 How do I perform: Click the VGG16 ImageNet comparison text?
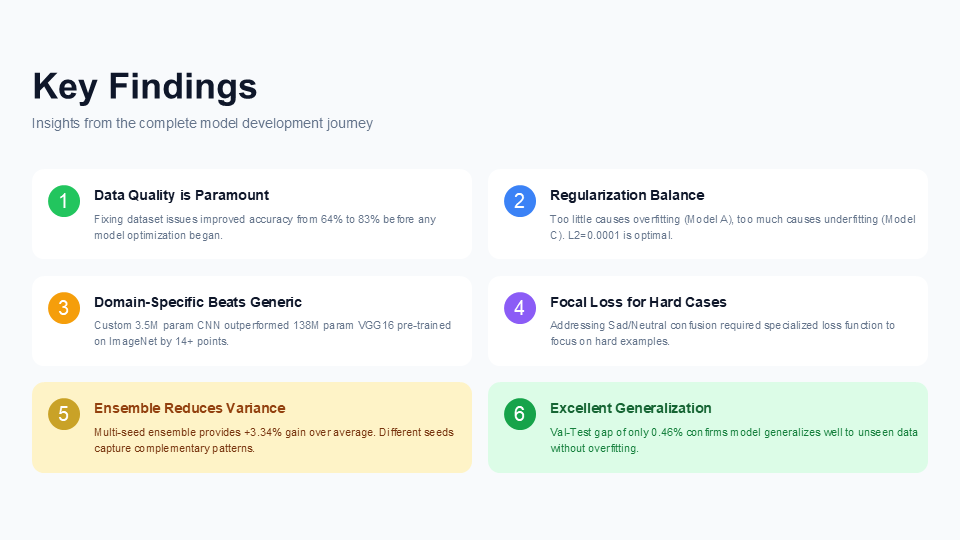pos(272,333)
